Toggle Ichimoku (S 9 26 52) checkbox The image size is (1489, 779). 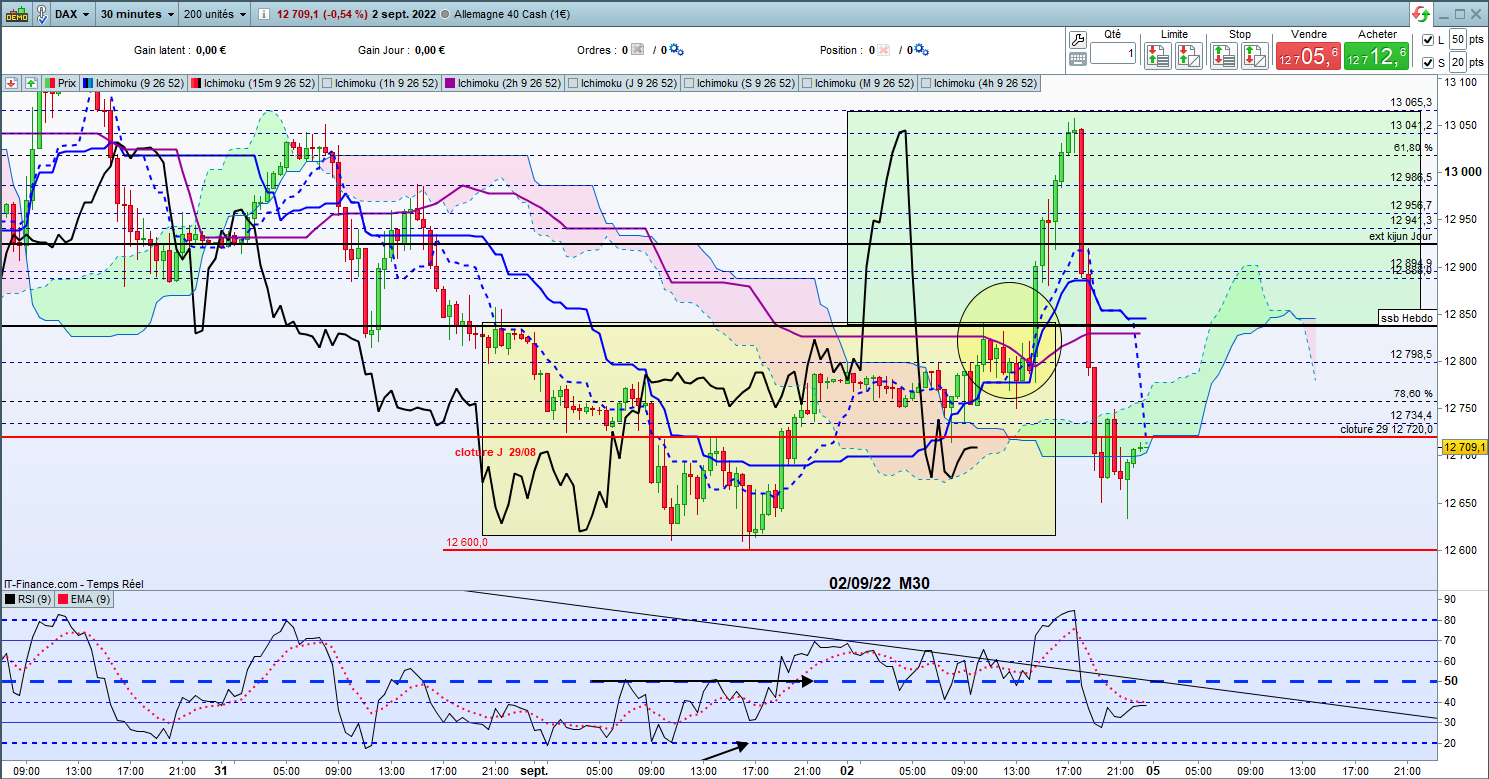(689, 83)
